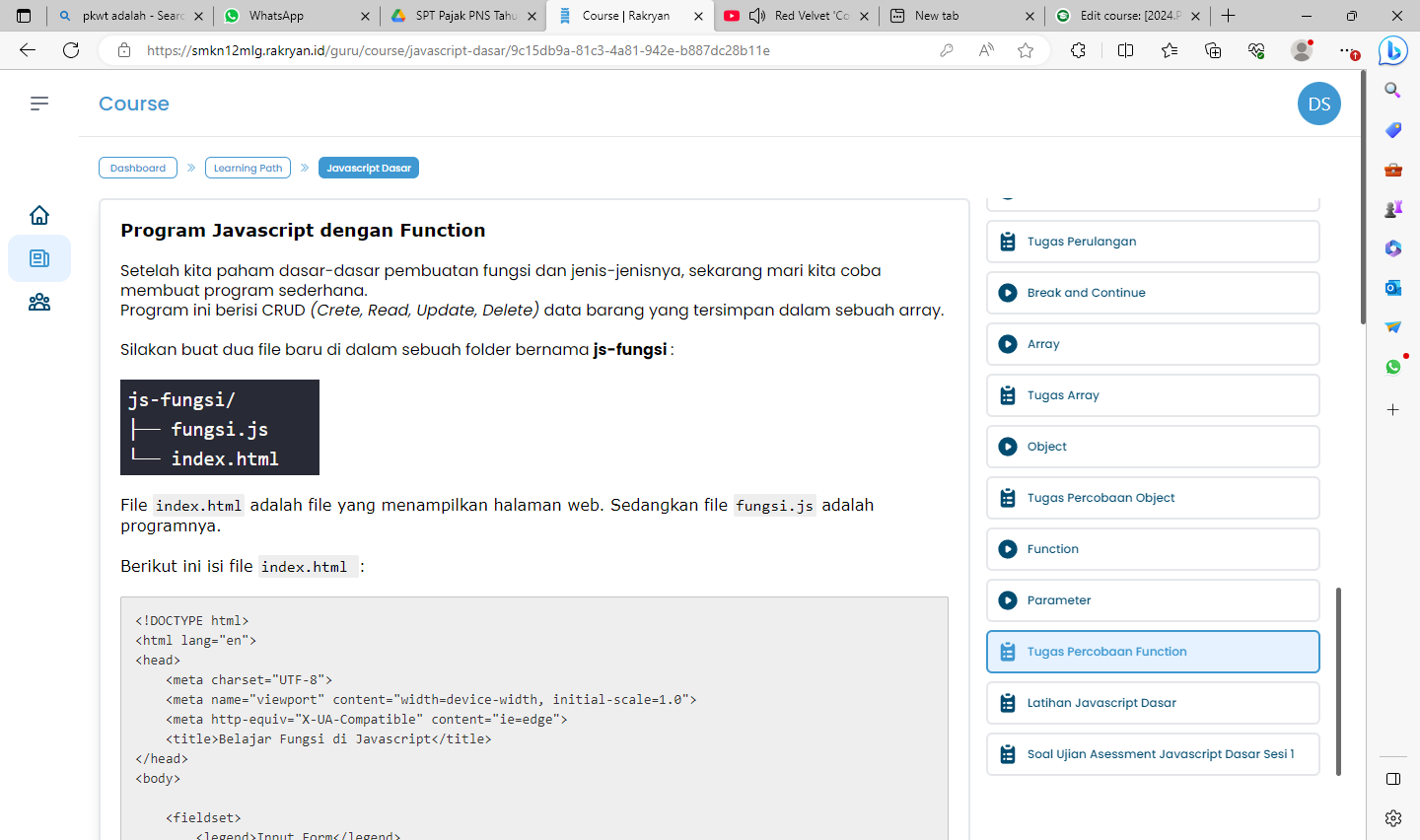Add this page to favorites star
This screenshot has width=1420, height=840.
point(1026,50)
